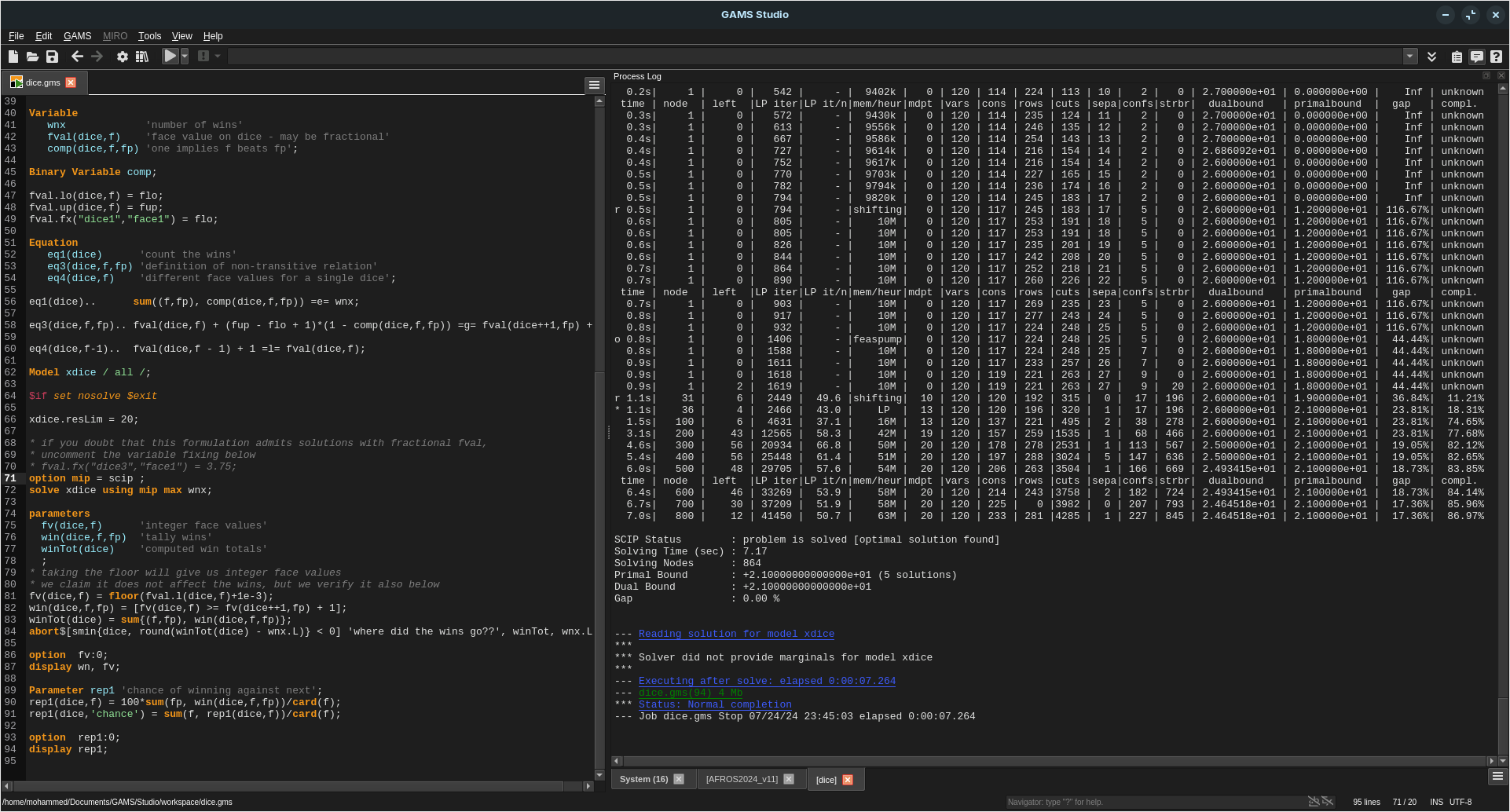Click Process Log horizontal scrollbar left arrow
This screenshot has width=1510, height=812.
pyautogui.click(x=617, y=761)
